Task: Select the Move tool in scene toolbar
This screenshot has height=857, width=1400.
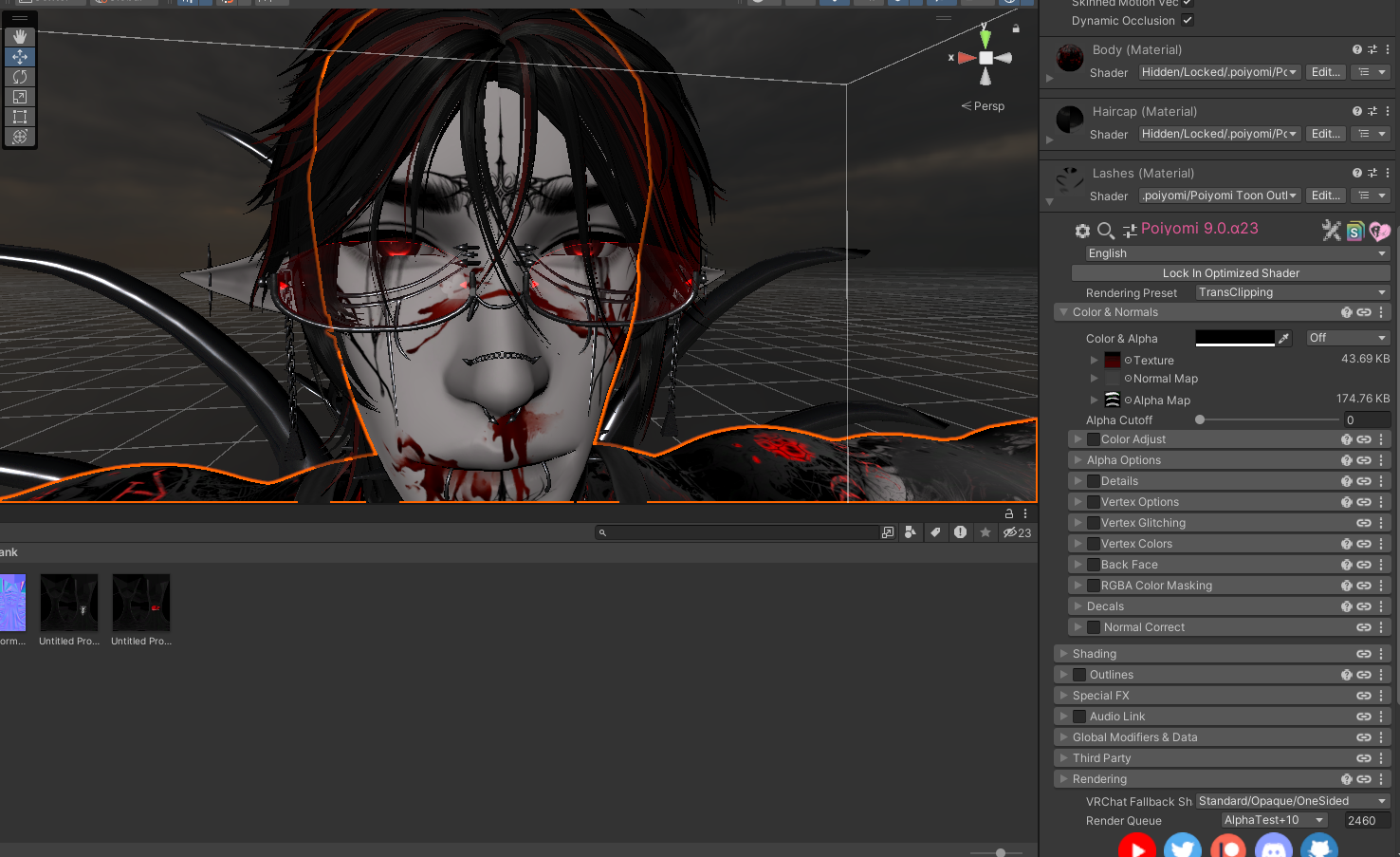Action: tap(19, 57)
